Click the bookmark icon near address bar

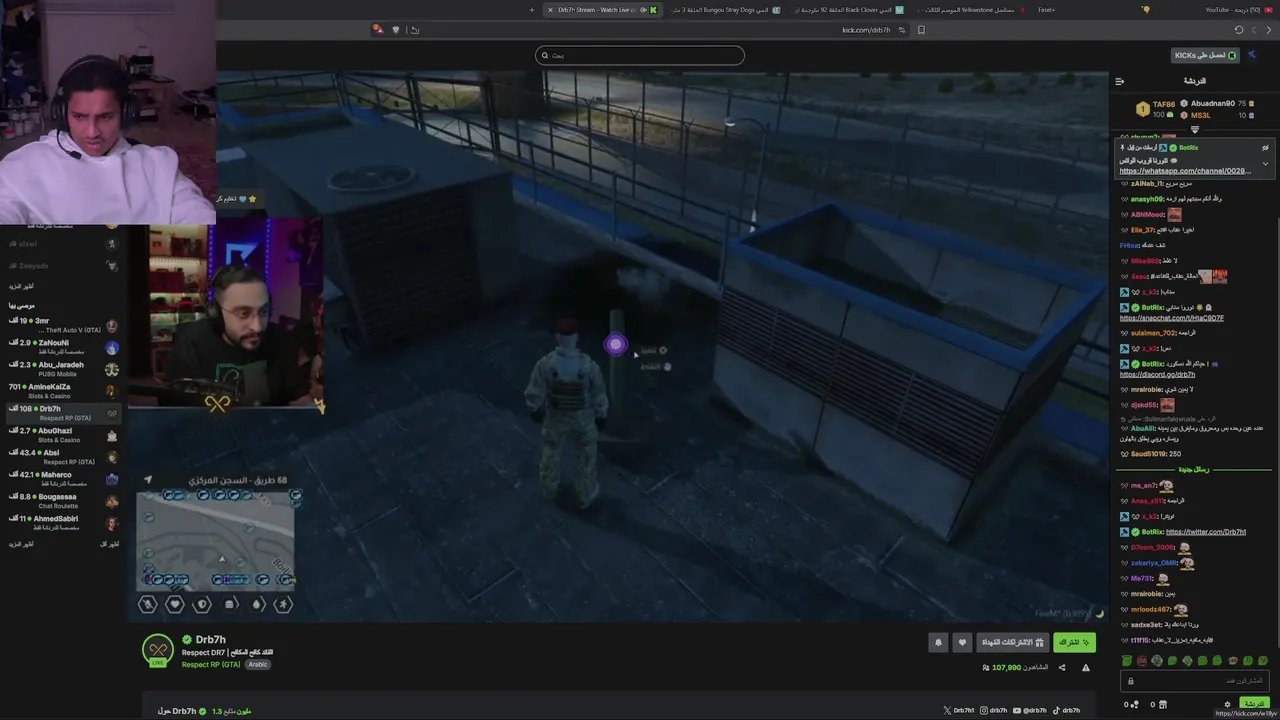[x=921, y=30]
